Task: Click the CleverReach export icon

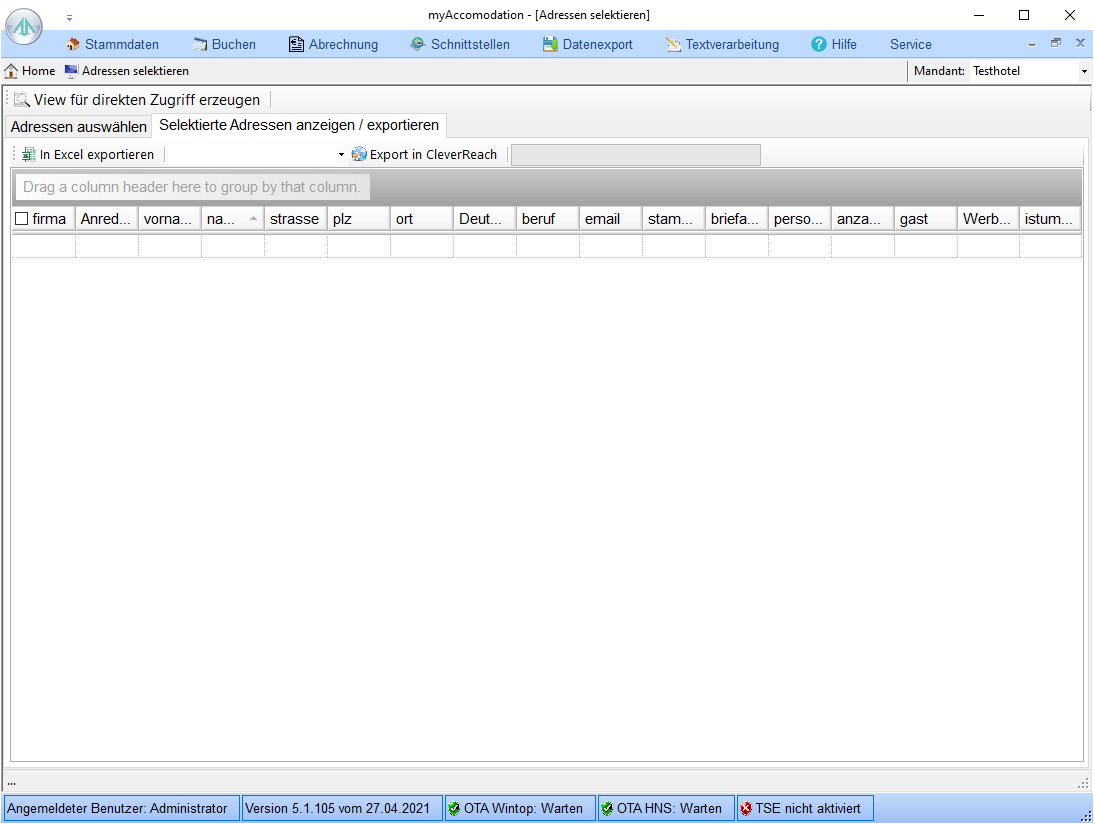Action: pos(359,155)
